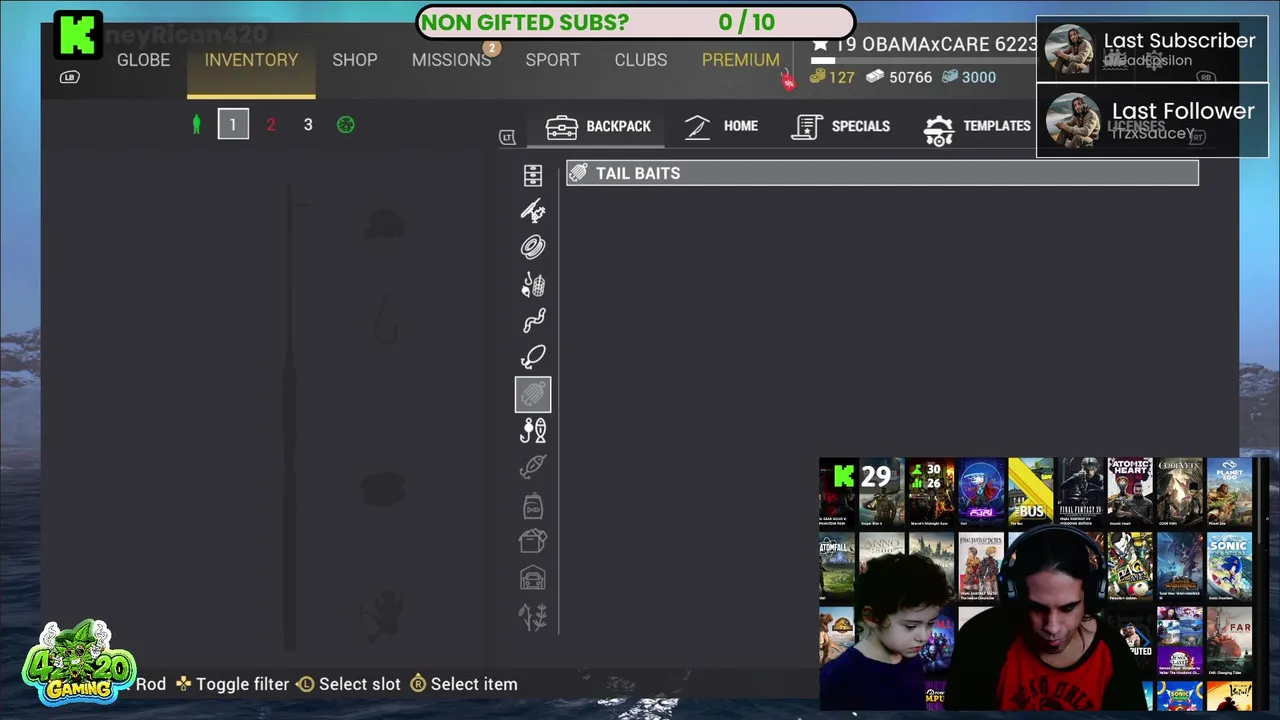Click the LB bumper hint icon
1280x720 pixels.
coord(69,77)
